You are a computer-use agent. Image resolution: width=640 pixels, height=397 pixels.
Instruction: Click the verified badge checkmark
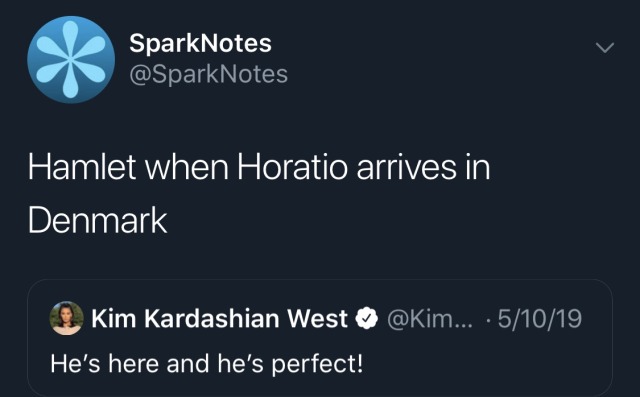[367, 319]
